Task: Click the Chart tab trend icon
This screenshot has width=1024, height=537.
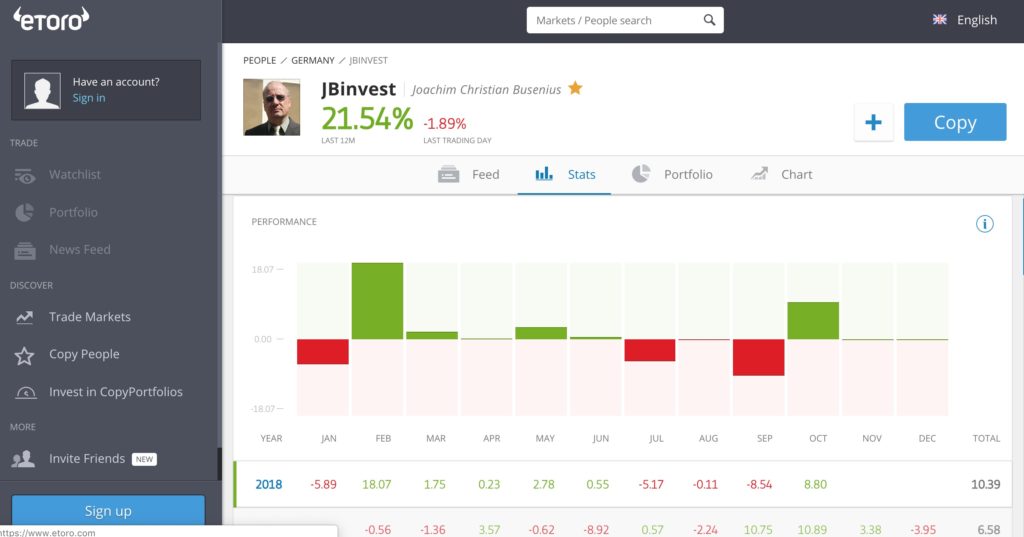Action: 759,173
